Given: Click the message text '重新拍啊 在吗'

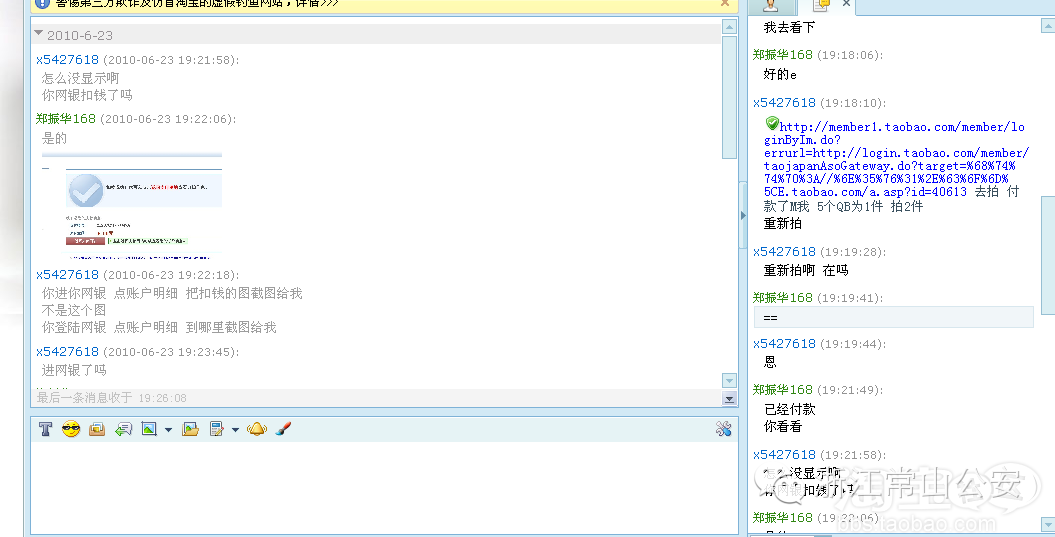Looking at the screenshot, I should click(806, 271).
